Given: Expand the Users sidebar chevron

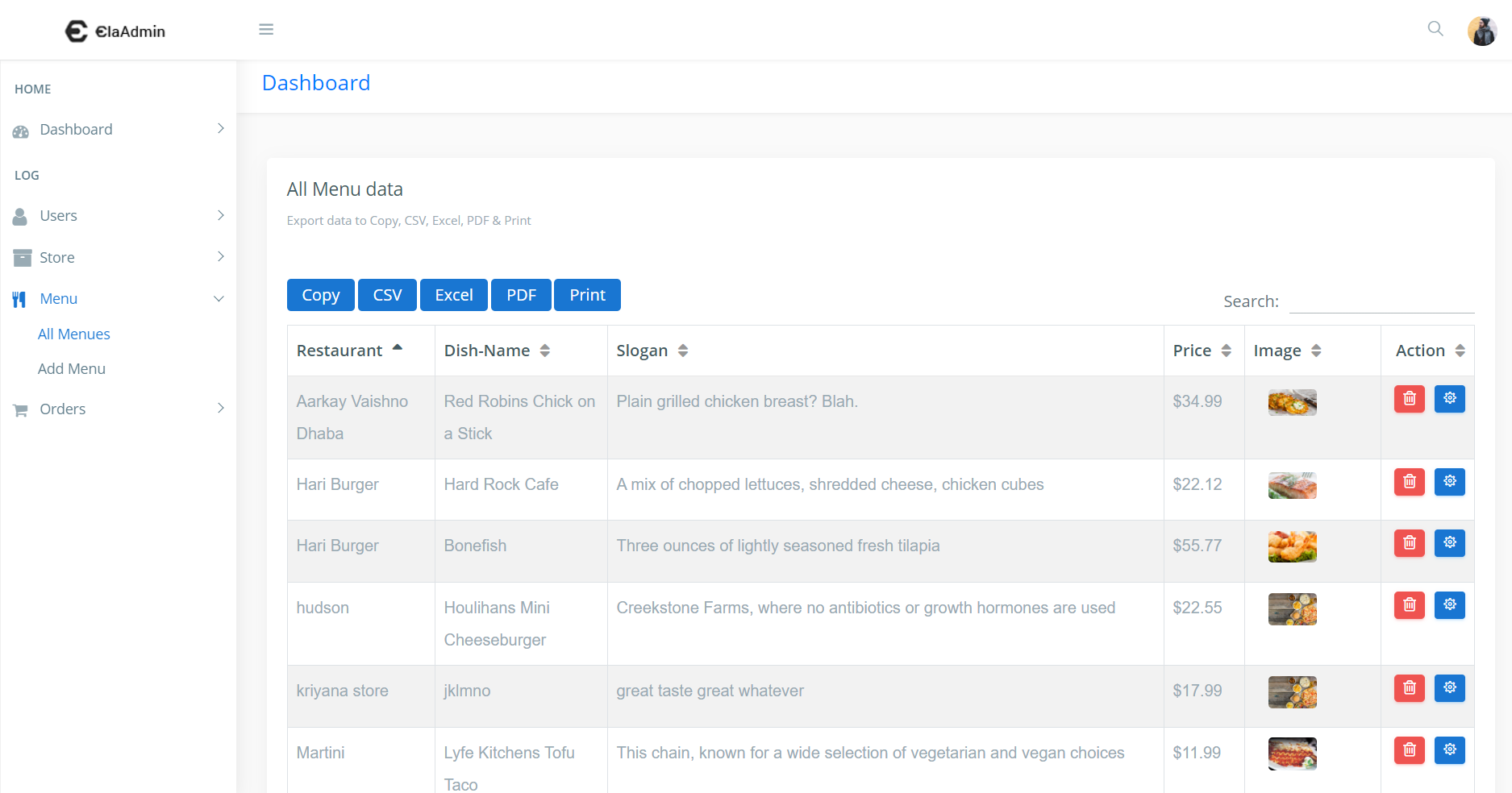Looking at the screenshot, I should [x=221, y=215].
